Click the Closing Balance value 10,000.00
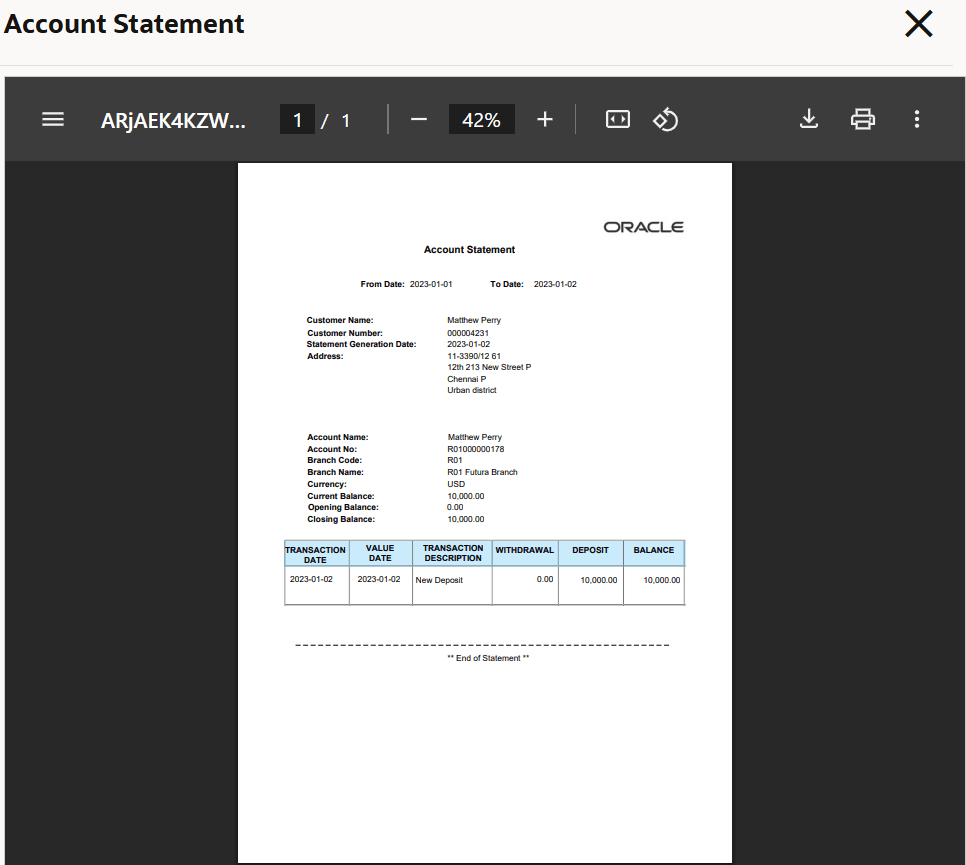The image size is (966, 865). click(466, 519)
